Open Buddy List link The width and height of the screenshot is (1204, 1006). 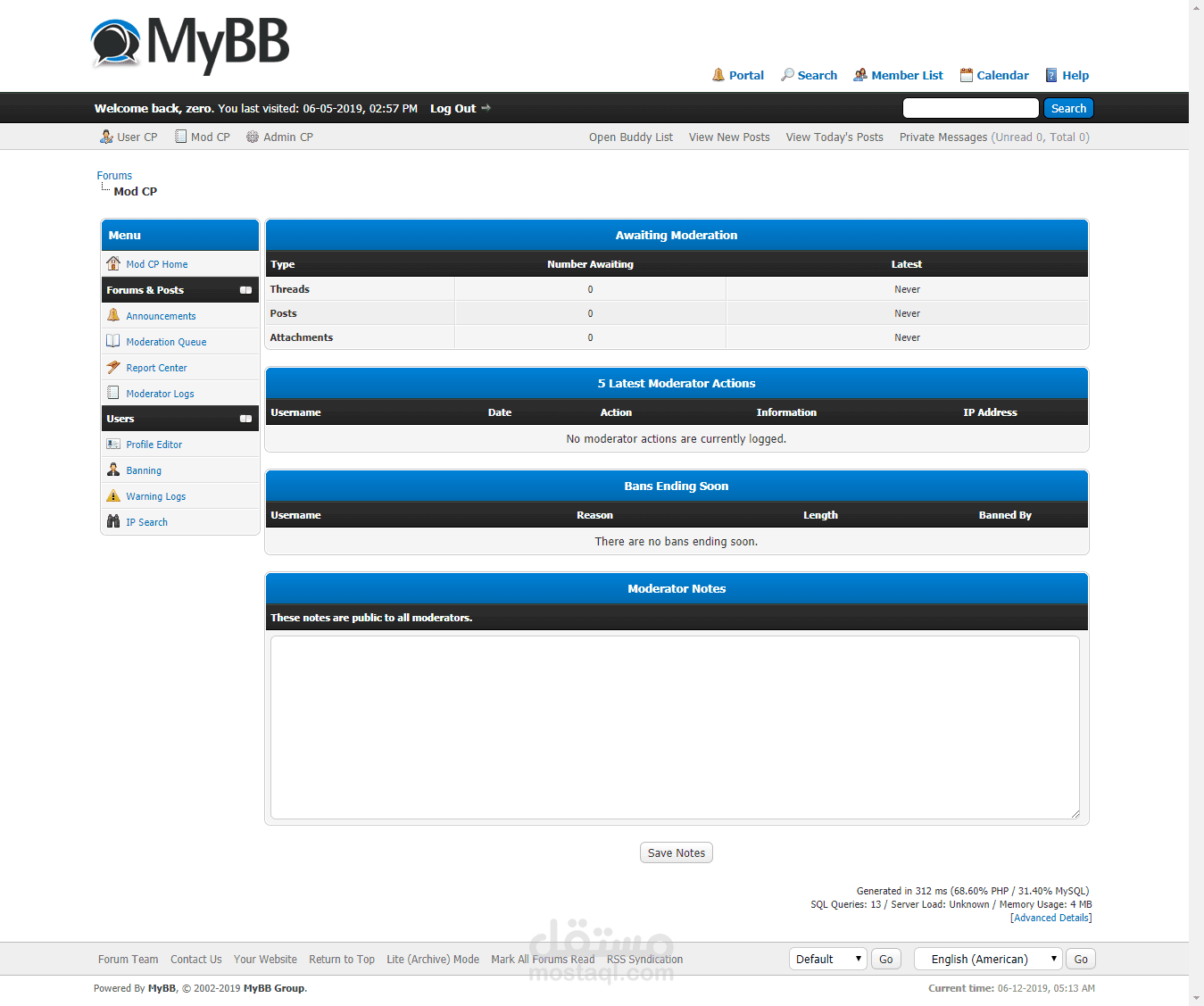631,137
